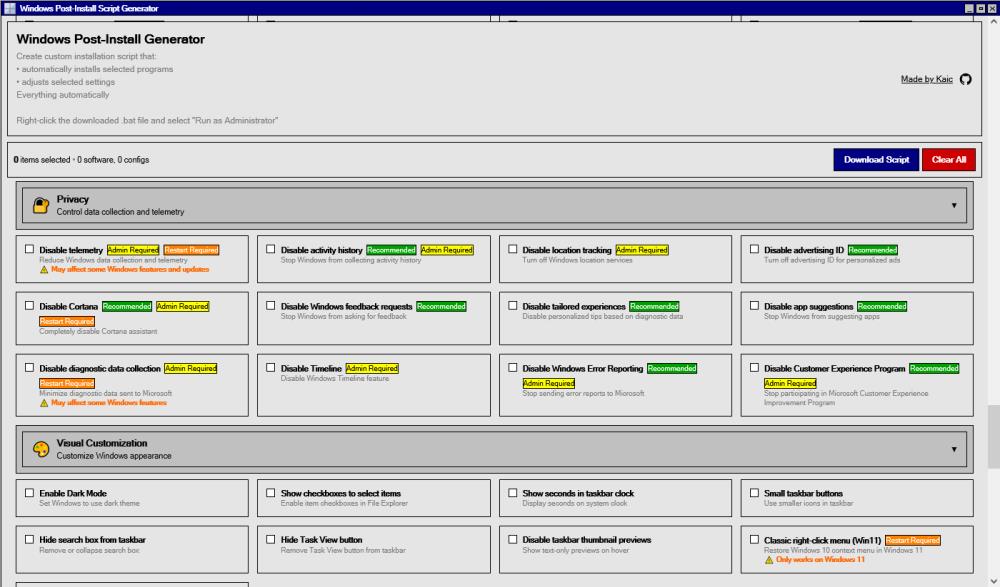Screen dimensions: 1000x587
Task: Click the Privacy lock icon
Action: point(41,205)
